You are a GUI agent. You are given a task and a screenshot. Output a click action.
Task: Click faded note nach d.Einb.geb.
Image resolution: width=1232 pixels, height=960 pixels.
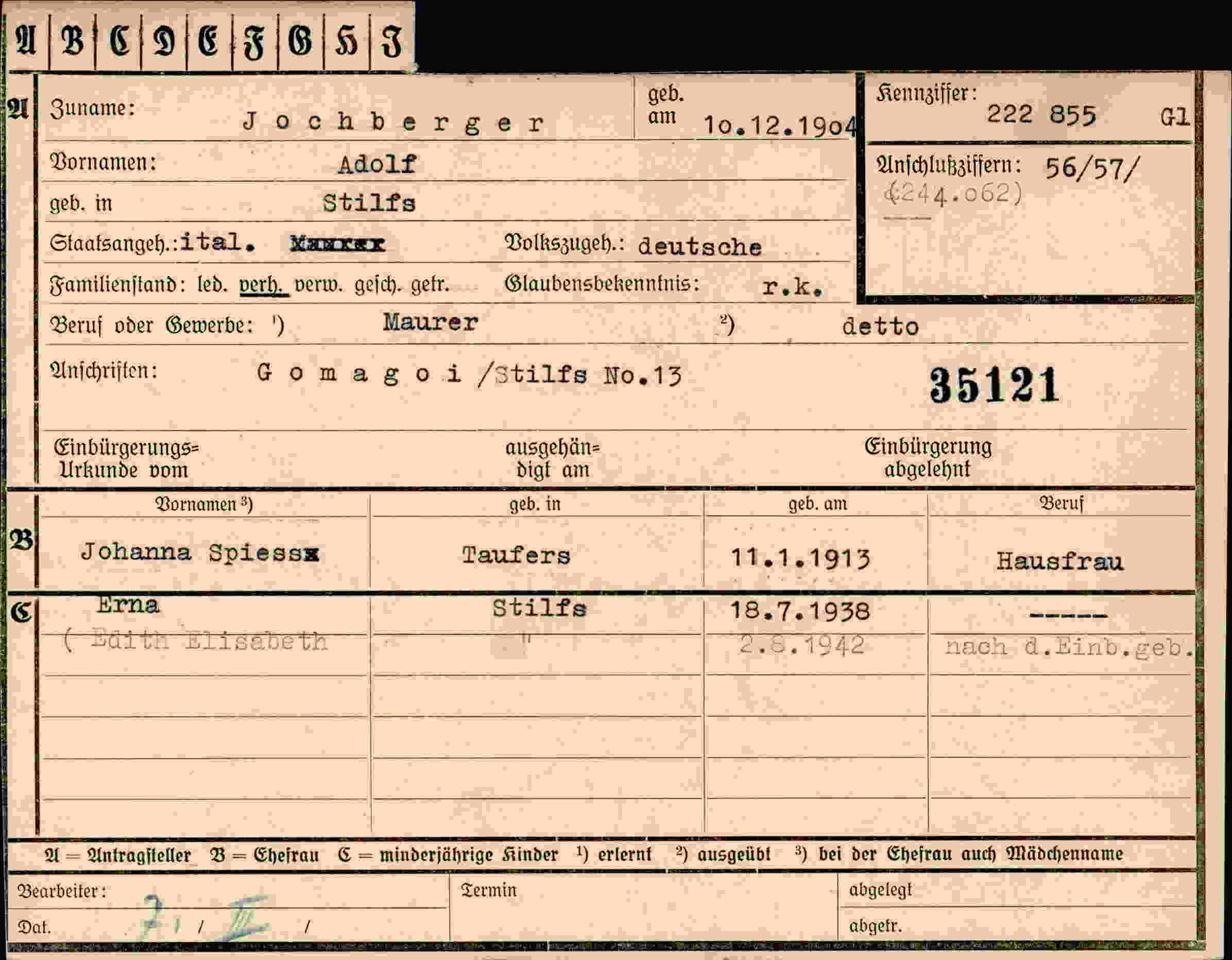pyautogui.click(x=1070, y=647)
